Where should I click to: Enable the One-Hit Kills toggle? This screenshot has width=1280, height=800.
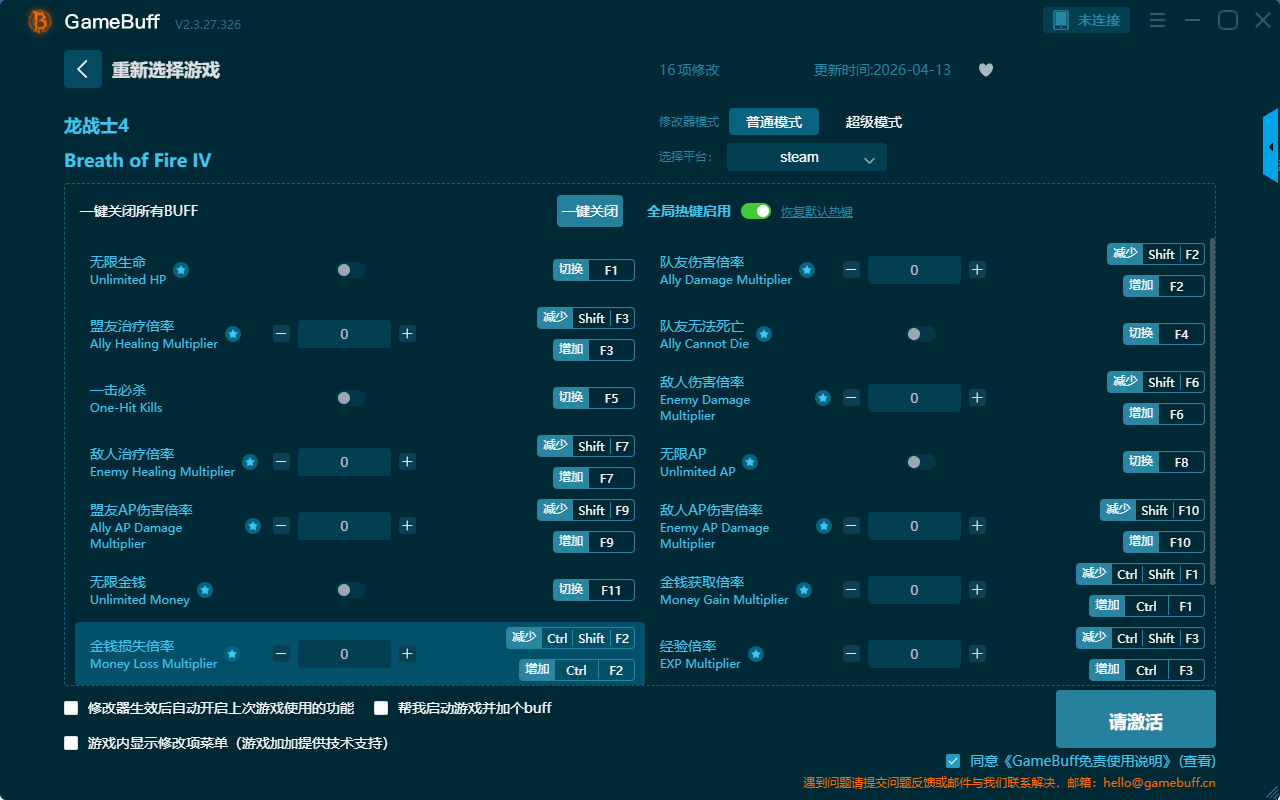350,398
